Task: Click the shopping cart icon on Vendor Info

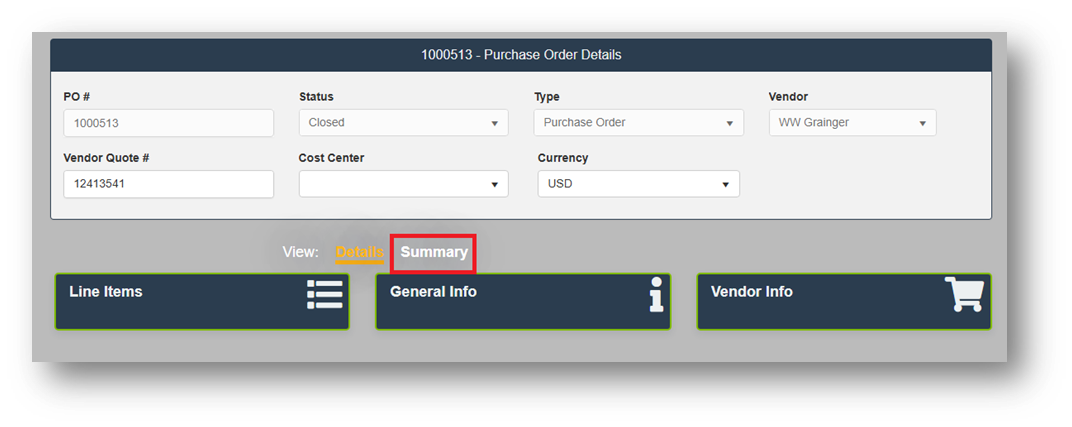Action: point(965,294)
